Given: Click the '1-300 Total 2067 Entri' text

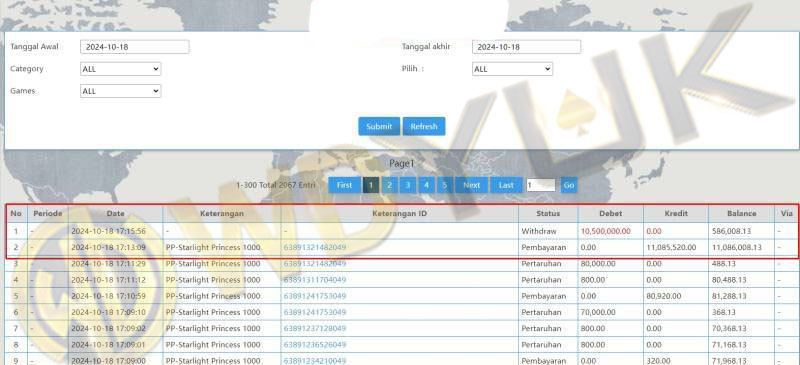Looking at the screenshot, I should pyautogui.click(x=276, y=185).
